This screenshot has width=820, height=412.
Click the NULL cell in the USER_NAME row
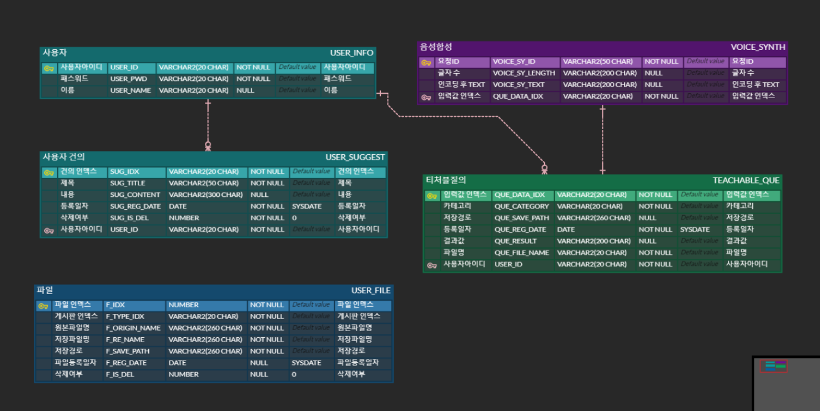(x=245, y=90)
